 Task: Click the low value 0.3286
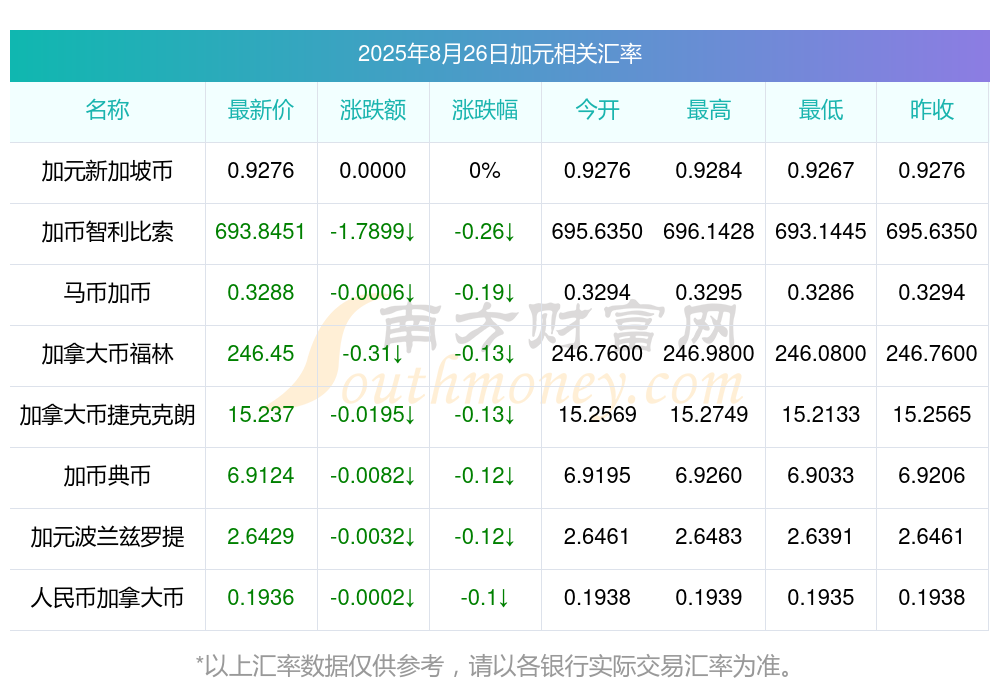(821, 293)
